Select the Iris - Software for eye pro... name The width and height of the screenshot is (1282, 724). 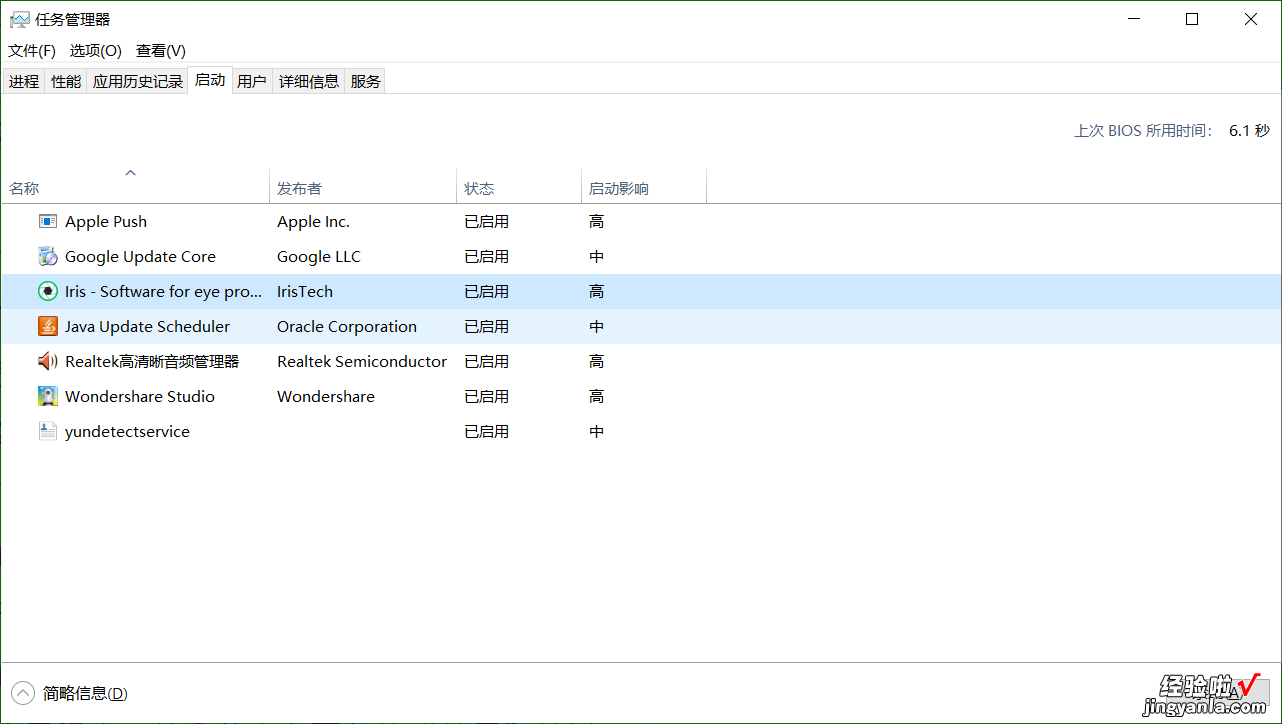[x=163, y=291]
